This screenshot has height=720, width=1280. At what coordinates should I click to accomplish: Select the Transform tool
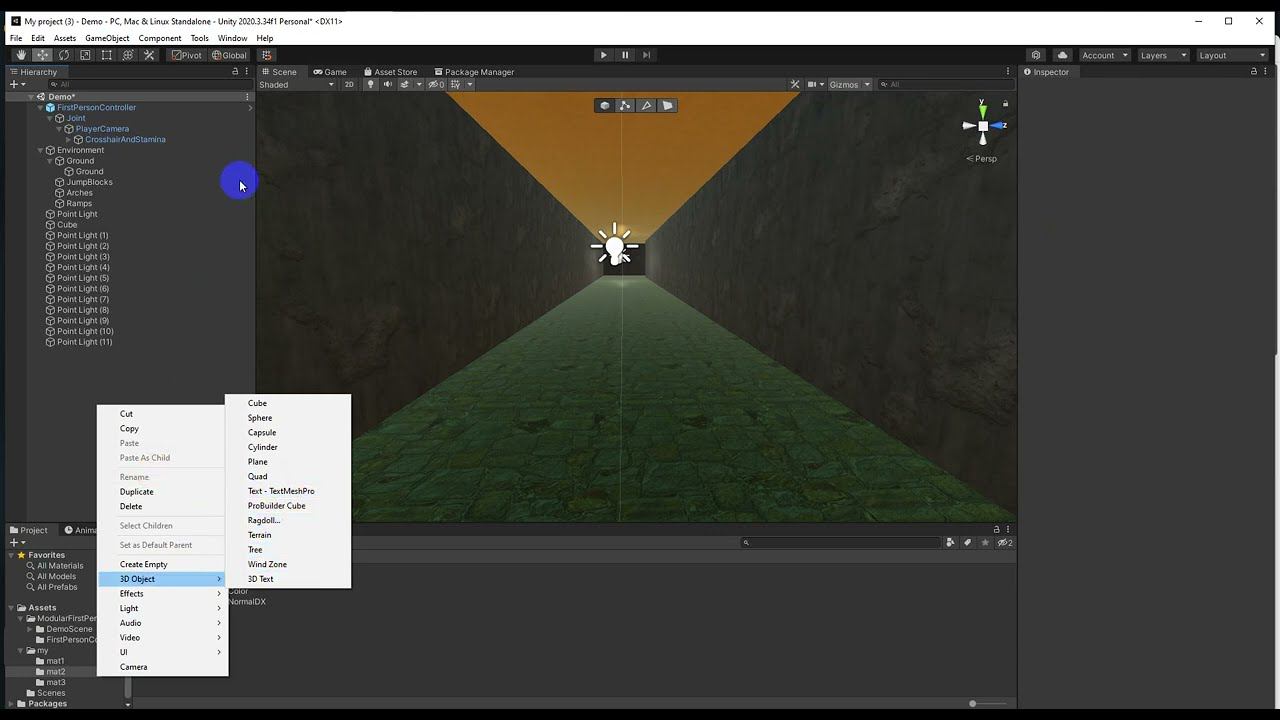pos(128,55)
